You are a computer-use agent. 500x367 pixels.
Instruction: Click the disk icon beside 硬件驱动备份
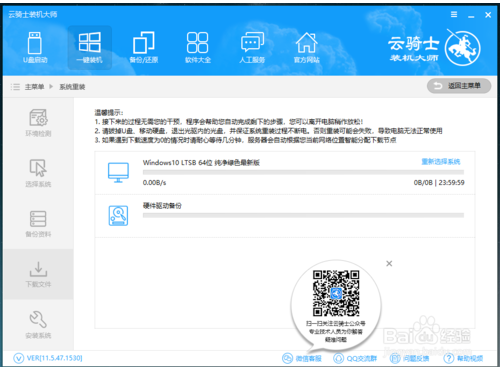coord(118,216)
